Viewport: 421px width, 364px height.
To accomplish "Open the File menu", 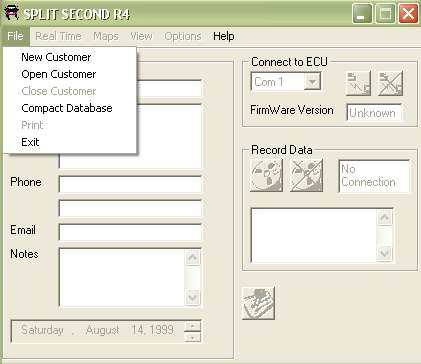I will pos(15,36).
